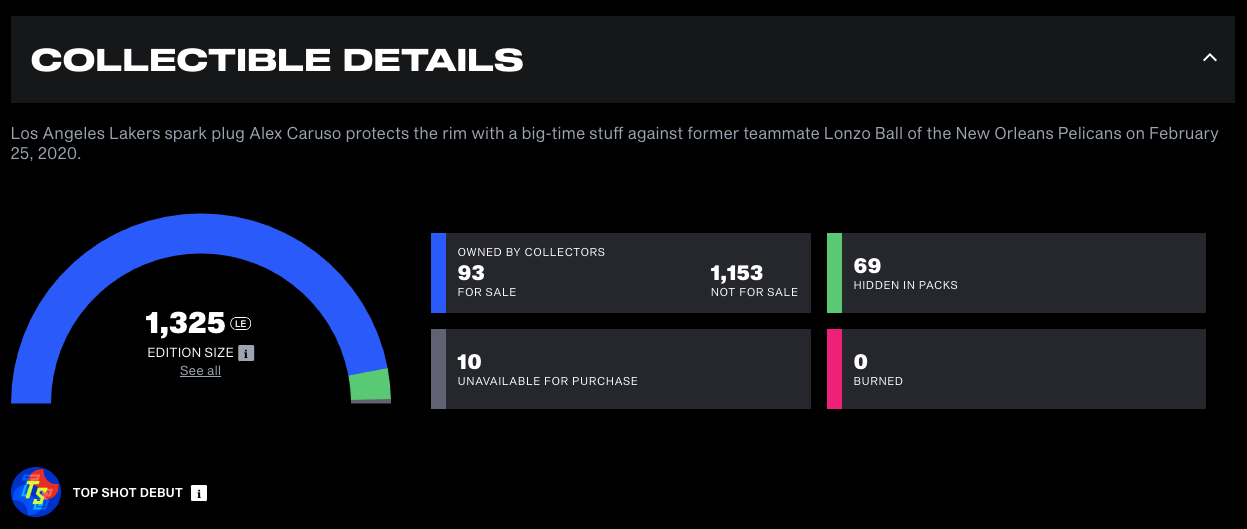This screenshot has width=1247, height=529.
Task: Click the Burned count card
Action: [1016, 369]
